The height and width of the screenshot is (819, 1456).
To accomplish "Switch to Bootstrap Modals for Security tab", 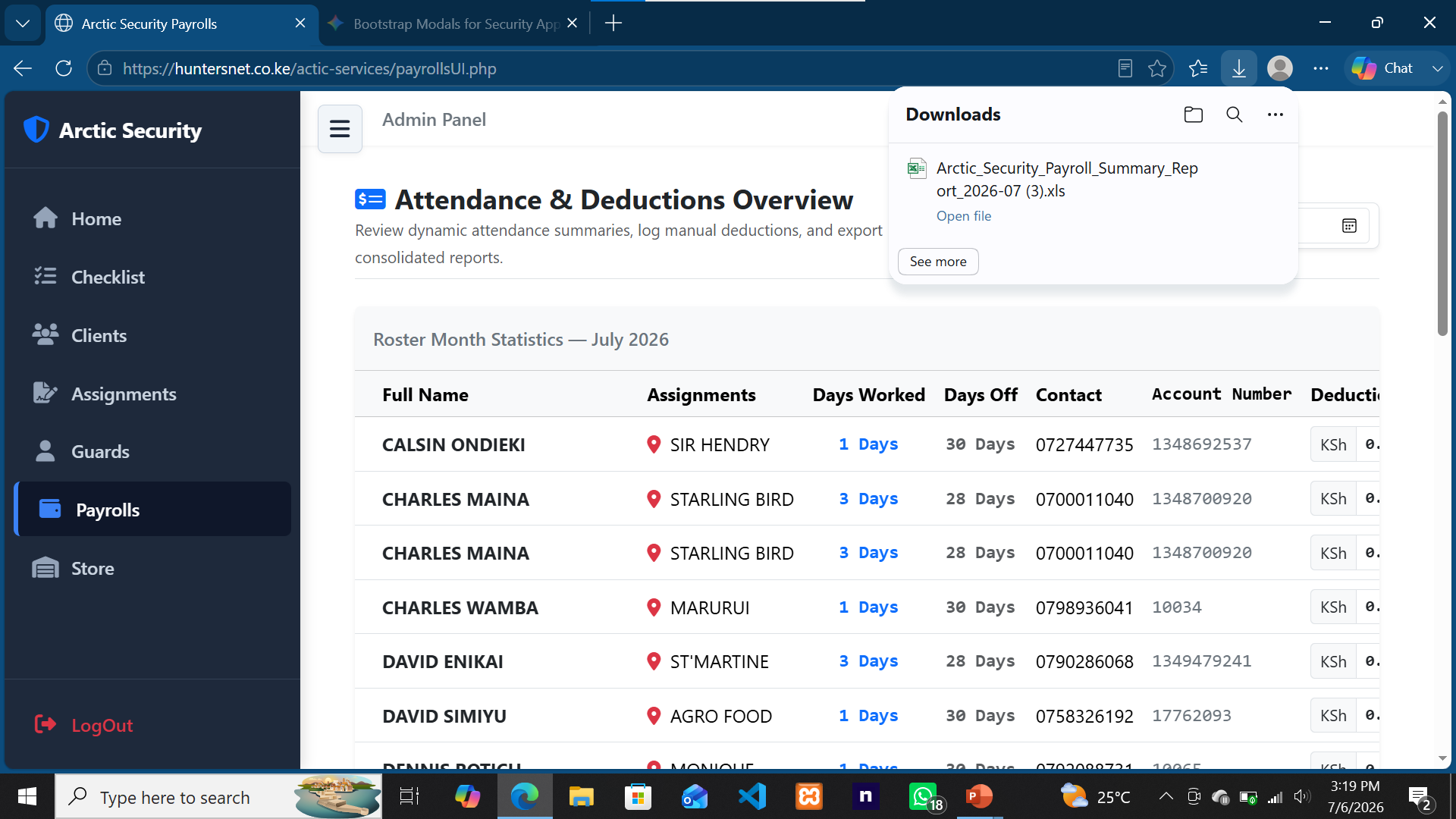I will [x=453, y=24].
